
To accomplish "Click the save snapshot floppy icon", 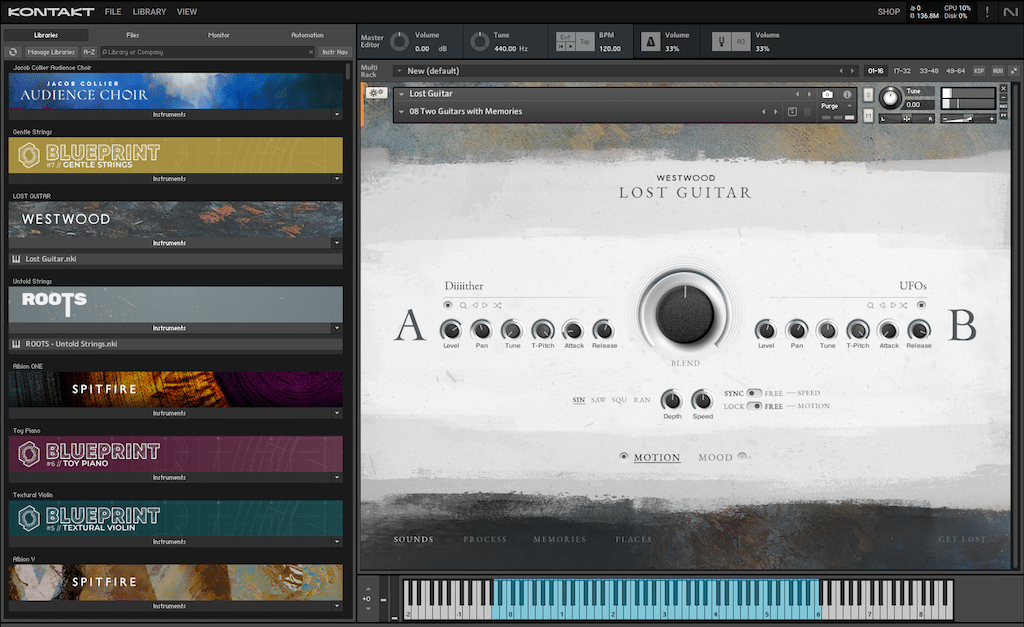I will (x=792, y=112).
